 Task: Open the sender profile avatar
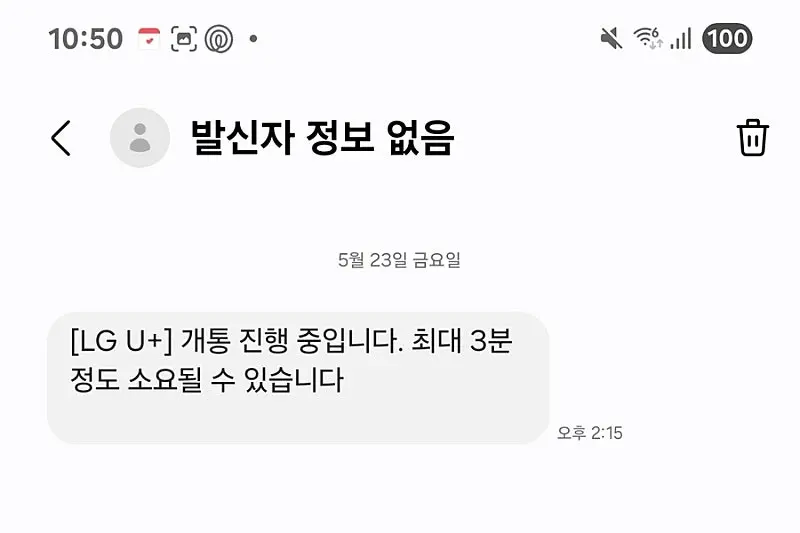click(x=140, y=137)
